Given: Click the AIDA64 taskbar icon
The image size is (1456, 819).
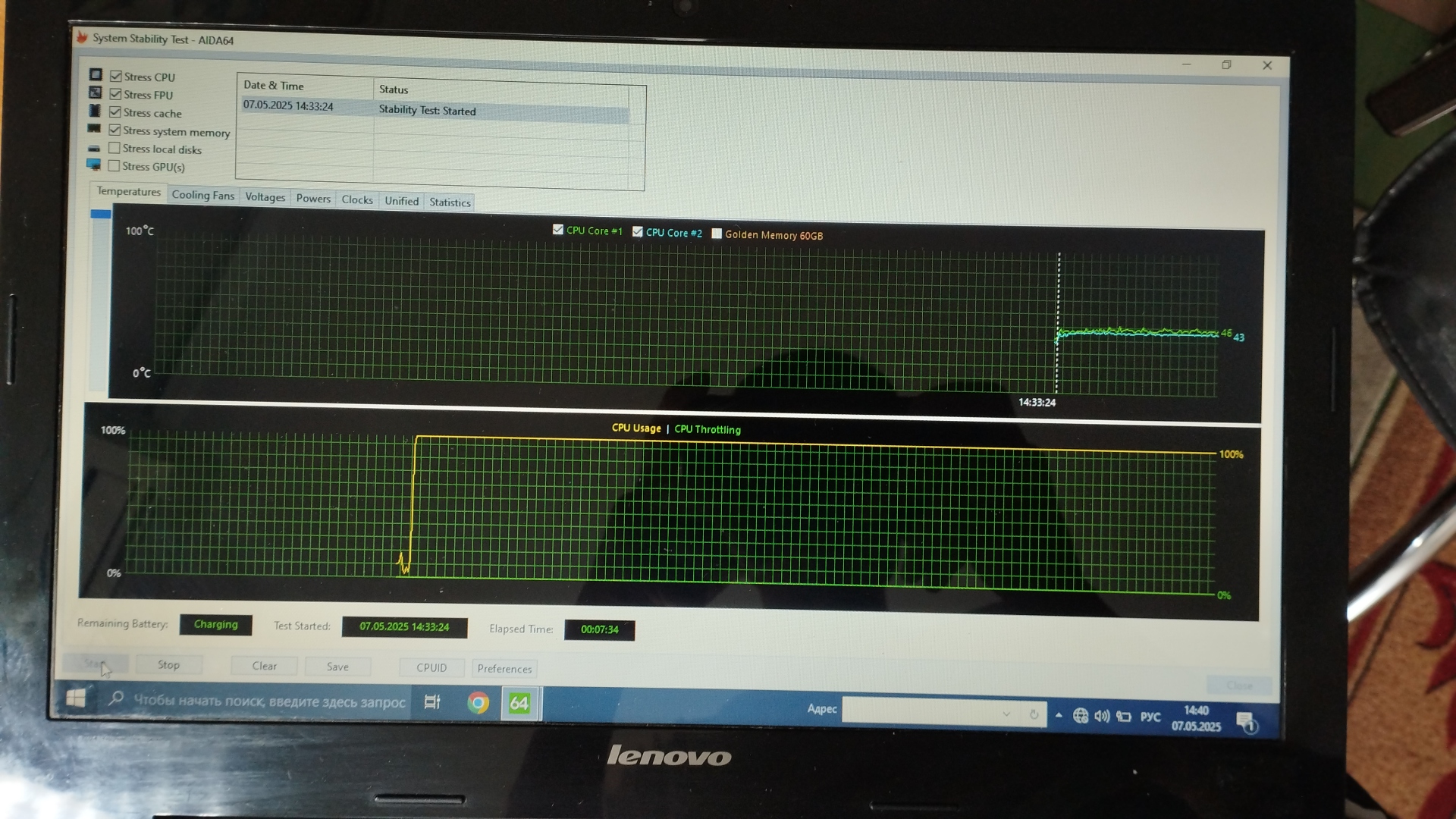Looking at the screenshot, I should (x=519, y=703).
